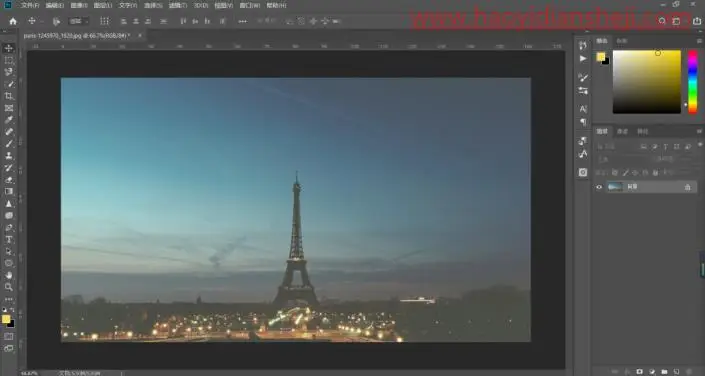The image size is (705, 376).
Task: Select the Horizontal Type tool
Action: (x=9, y=239)
